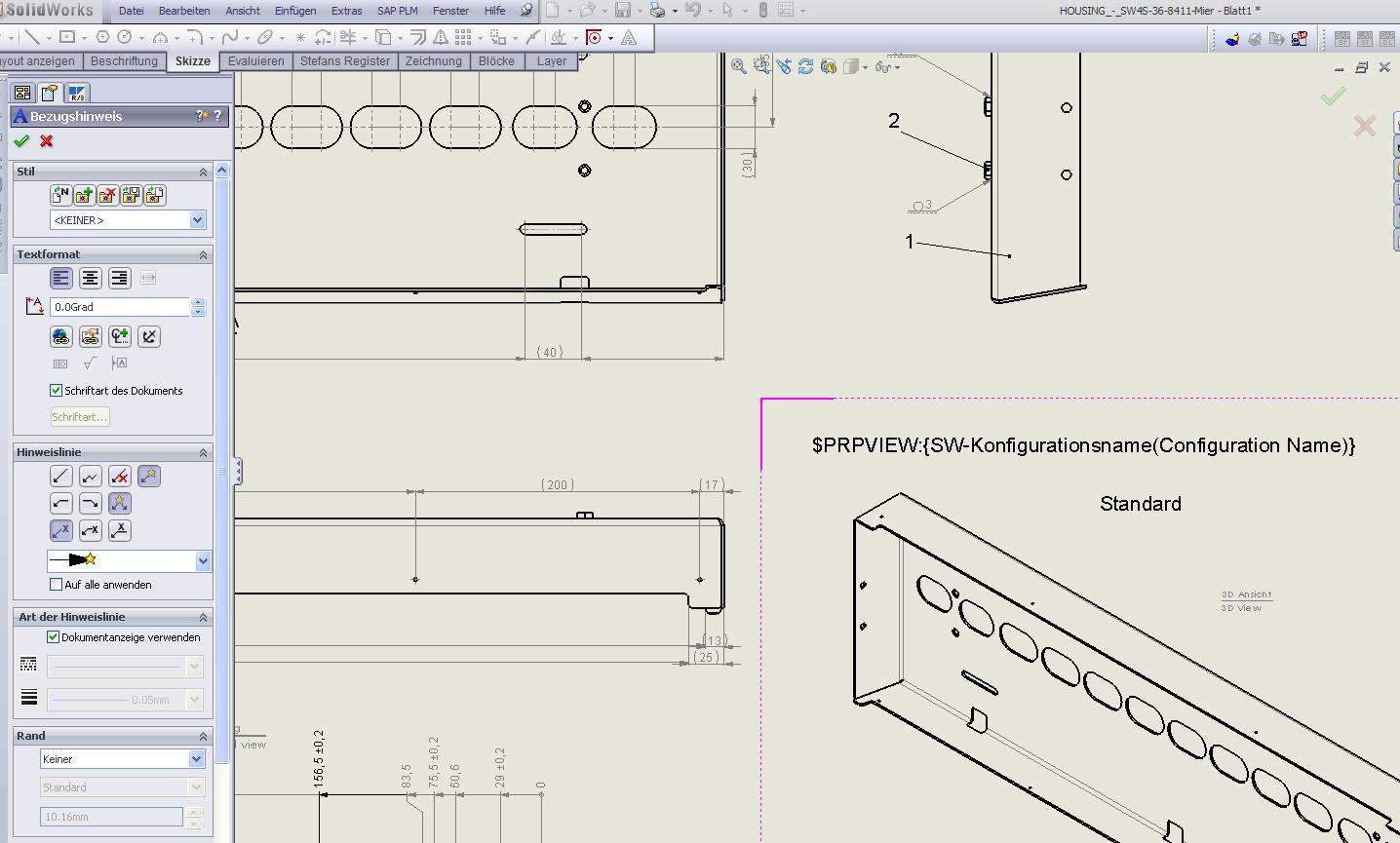Switch to the Beschriftung tab
Image resolution: width=1400 pixels, height=843 pixels.
click(124, 61)
